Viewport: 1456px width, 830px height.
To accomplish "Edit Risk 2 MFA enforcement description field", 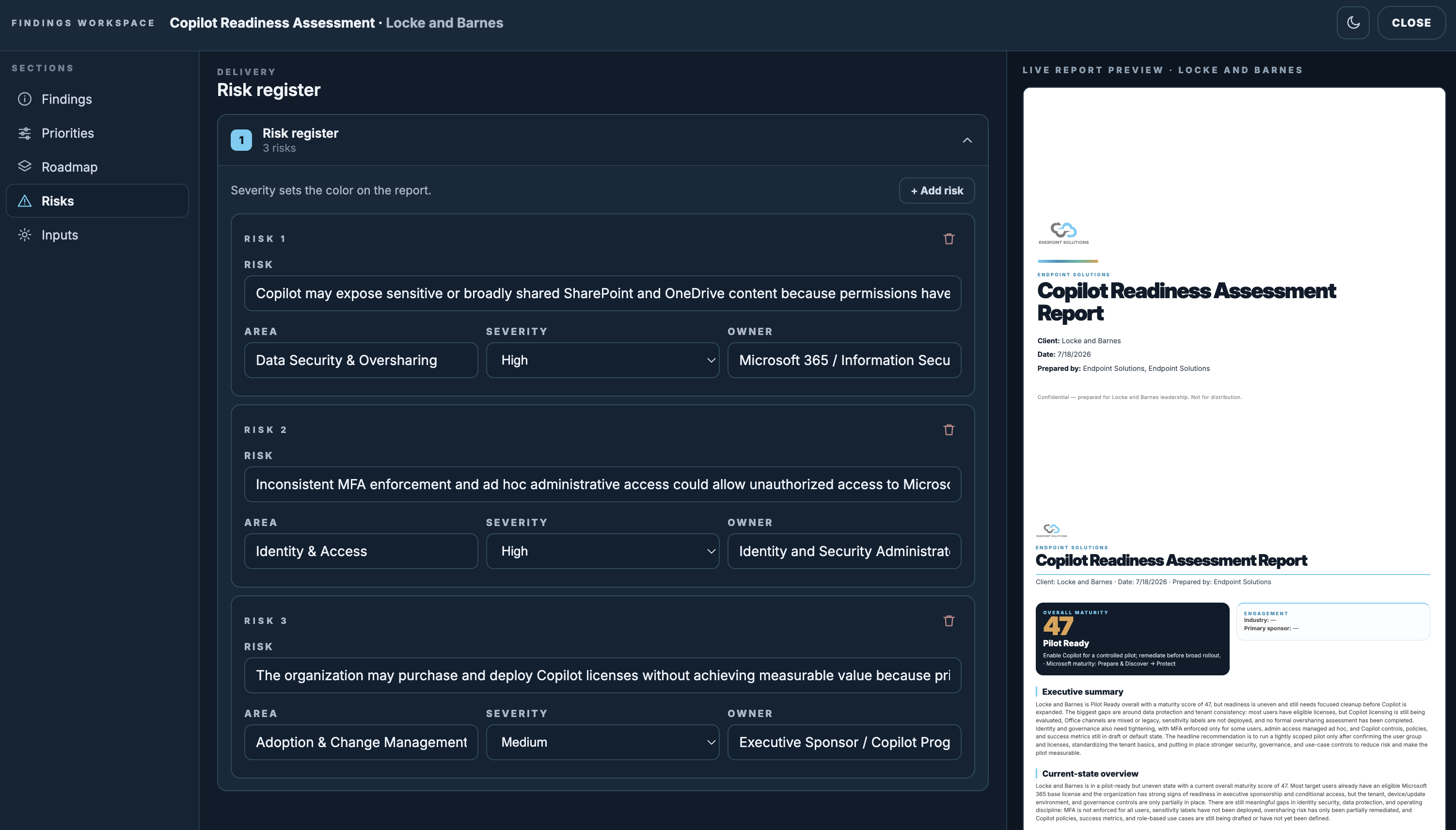I will point(602,484).
